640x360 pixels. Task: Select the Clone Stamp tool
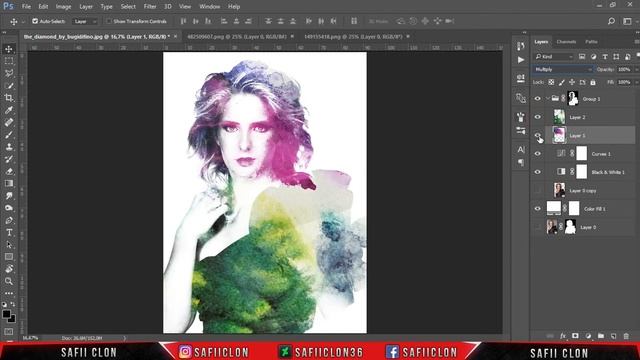[9, 147]
